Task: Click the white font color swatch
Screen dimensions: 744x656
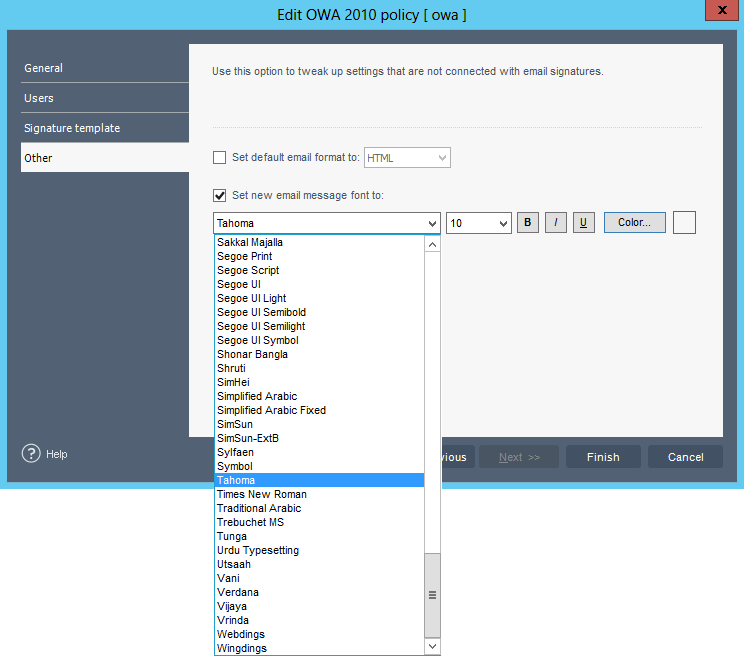Action: (684, 222)
